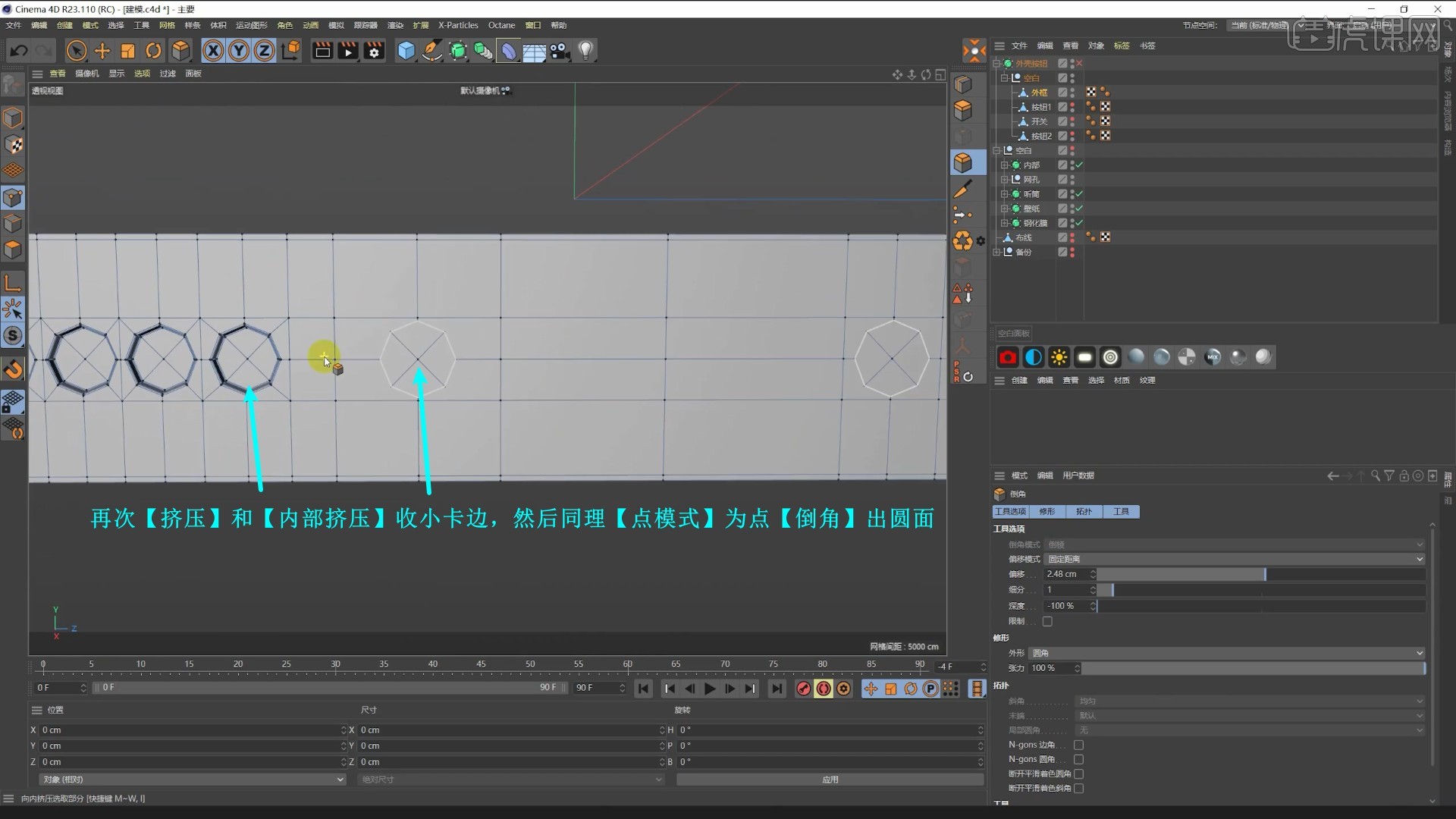This screenshot has height=819, width=1456.
Task: Switch to Point mode in left sidebar
Action: click(x=13, y=197)
